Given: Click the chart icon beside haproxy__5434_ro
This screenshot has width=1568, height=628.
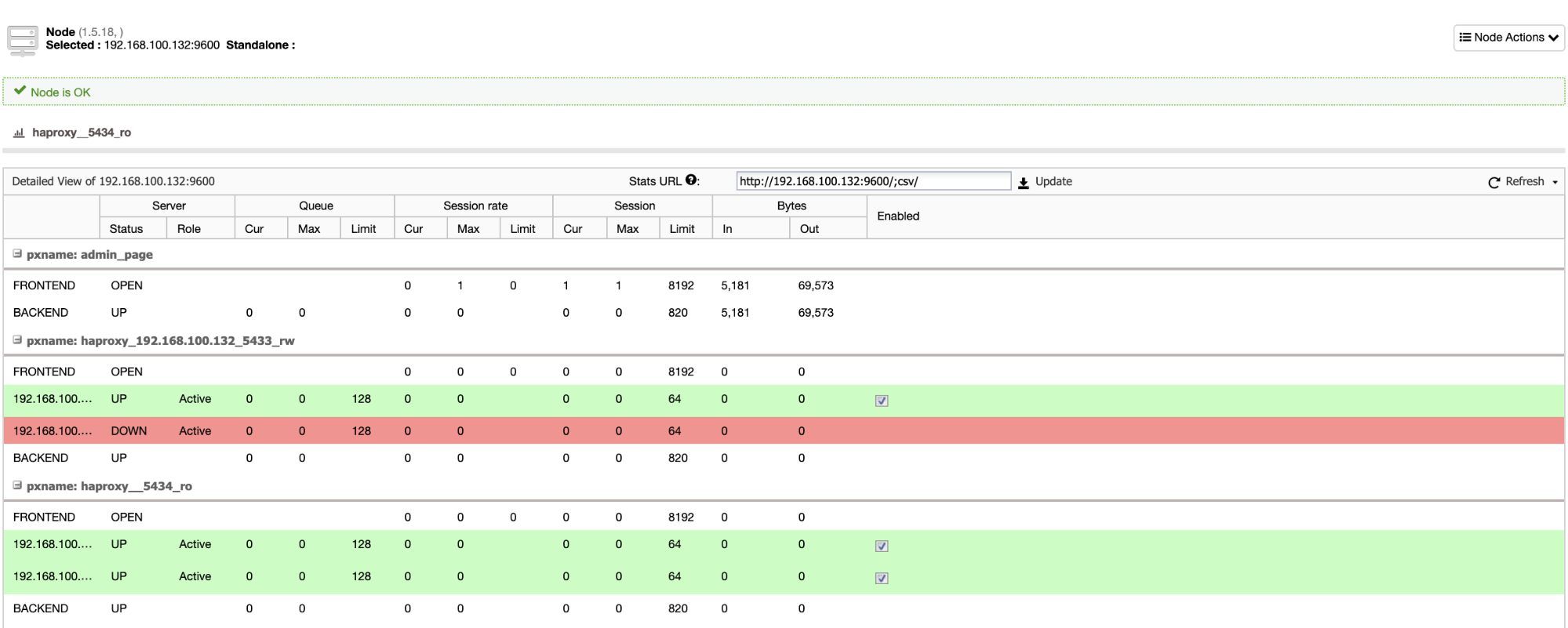Looking at the screenshot, I should point(19,132).
